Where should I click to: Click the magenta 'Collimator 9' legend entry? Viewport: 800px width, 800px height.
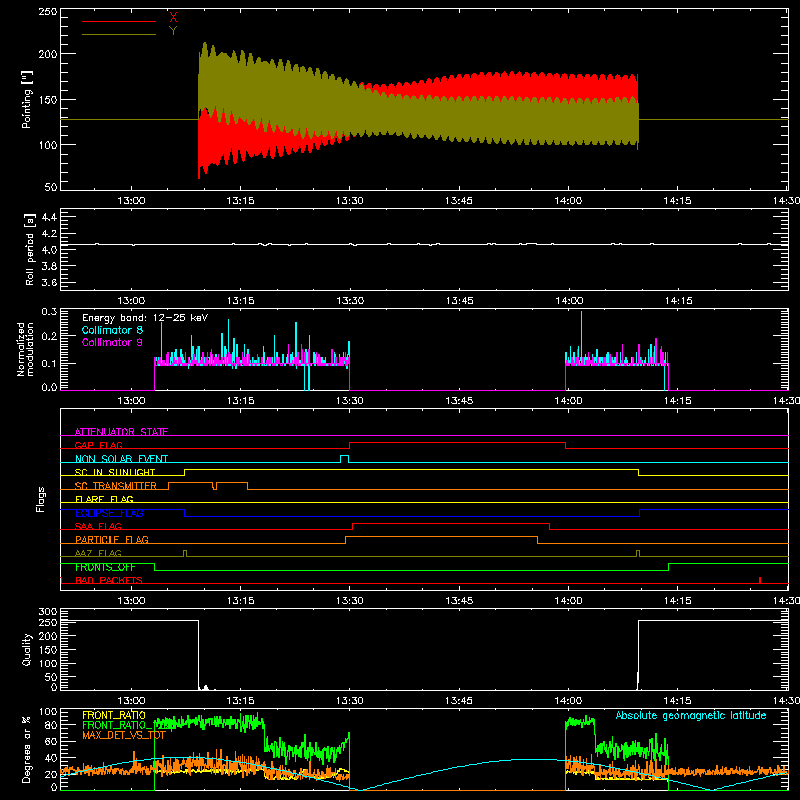(x=112, y=342)
